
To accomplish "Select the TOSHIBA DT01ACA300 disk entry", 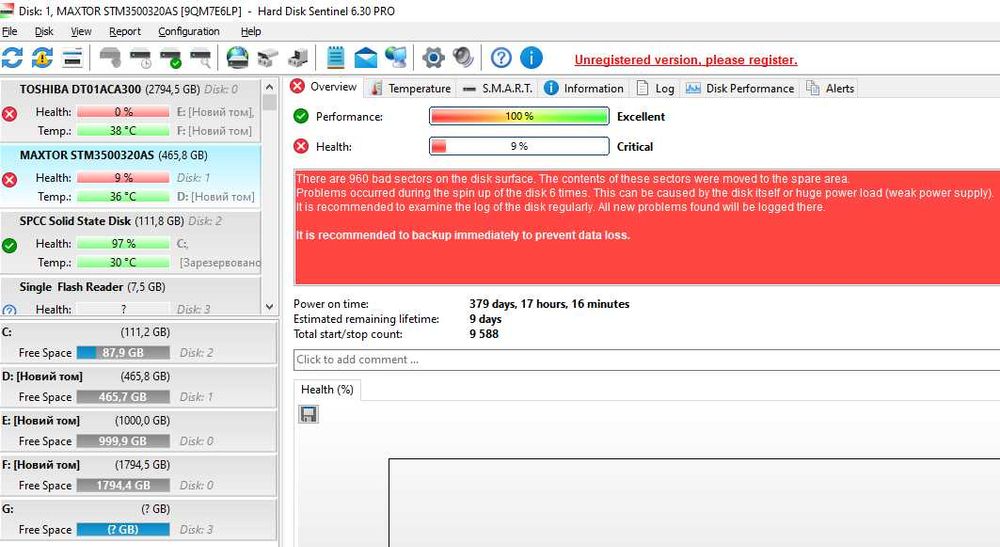I will (x=131, y=110).
